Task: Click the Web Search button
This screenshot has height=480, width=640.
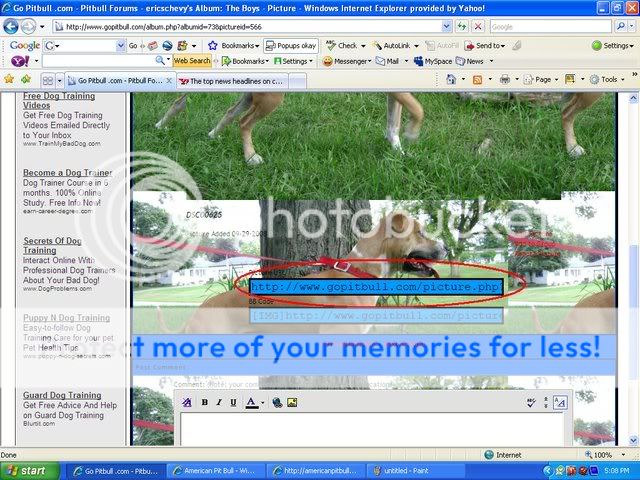Action: pyautogui.click(x=192, y=61)
